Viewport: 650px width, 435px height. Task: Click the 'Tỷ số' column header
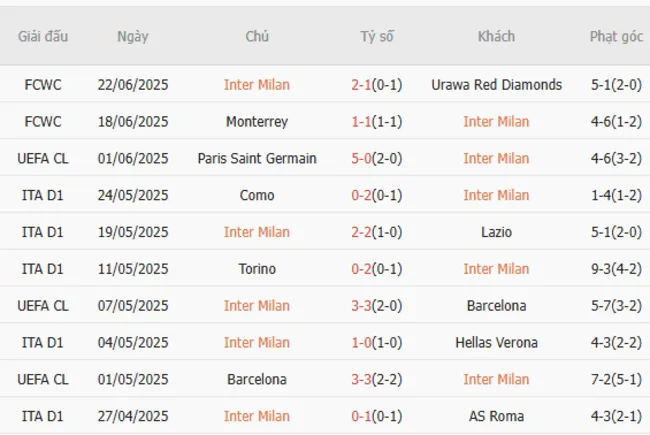pyautogui.click(x=377, y=37)
